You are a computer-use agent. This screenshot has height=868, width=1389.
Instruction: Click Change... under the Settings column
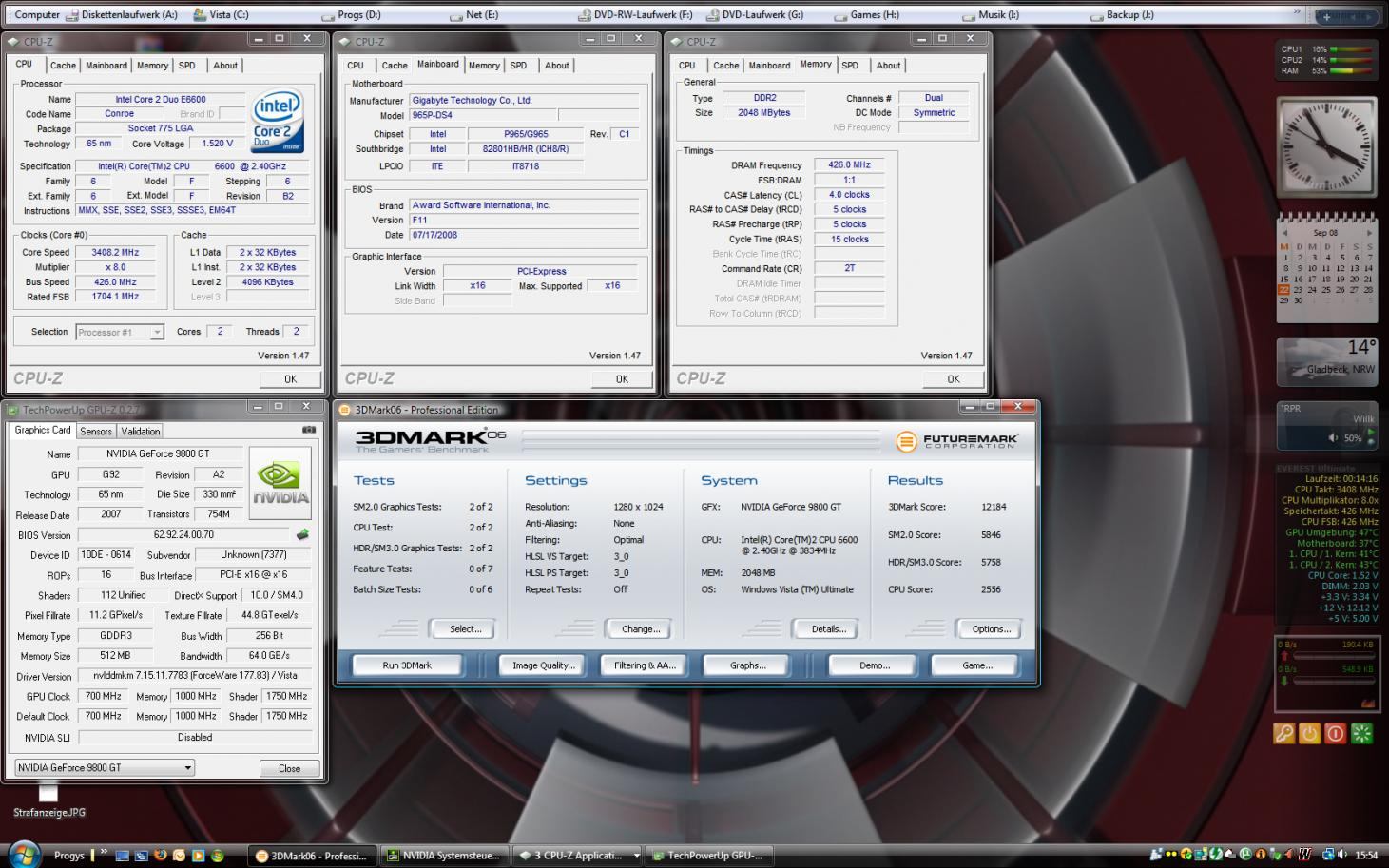coord(641,629)
